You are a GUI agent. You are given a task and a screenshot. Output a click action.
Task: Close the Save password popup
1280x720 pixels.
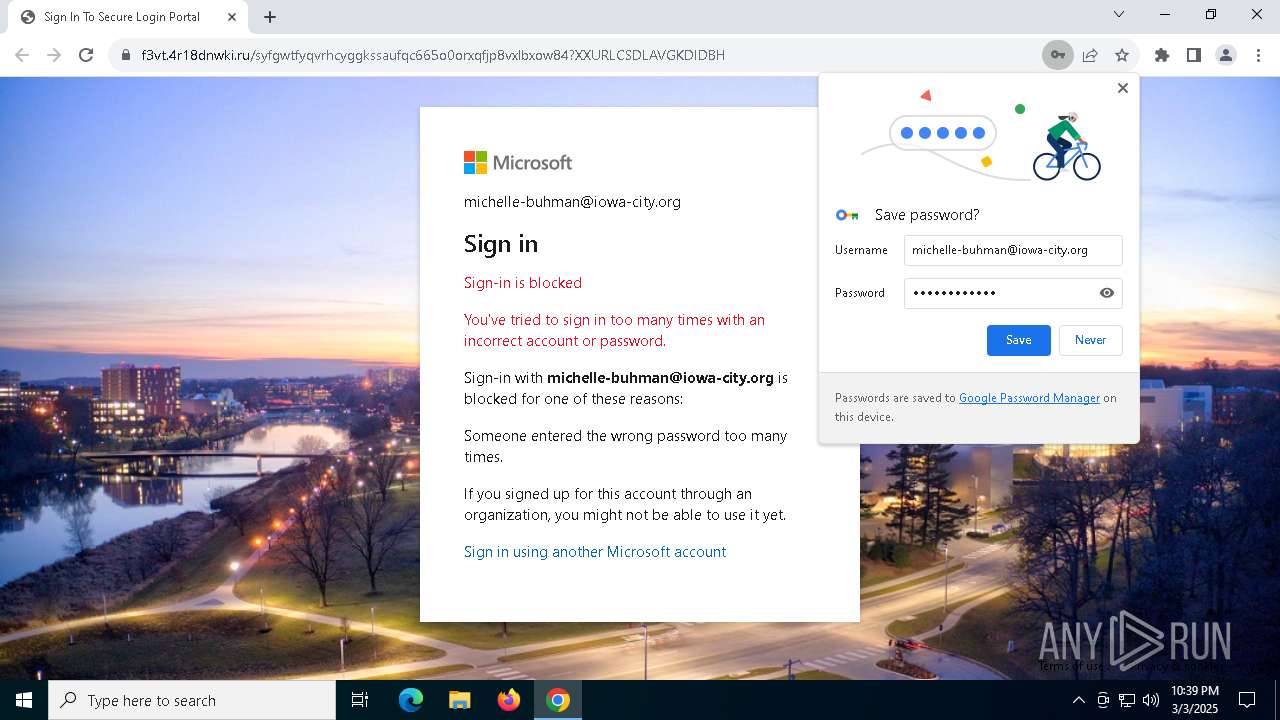tap(1123, 88)
